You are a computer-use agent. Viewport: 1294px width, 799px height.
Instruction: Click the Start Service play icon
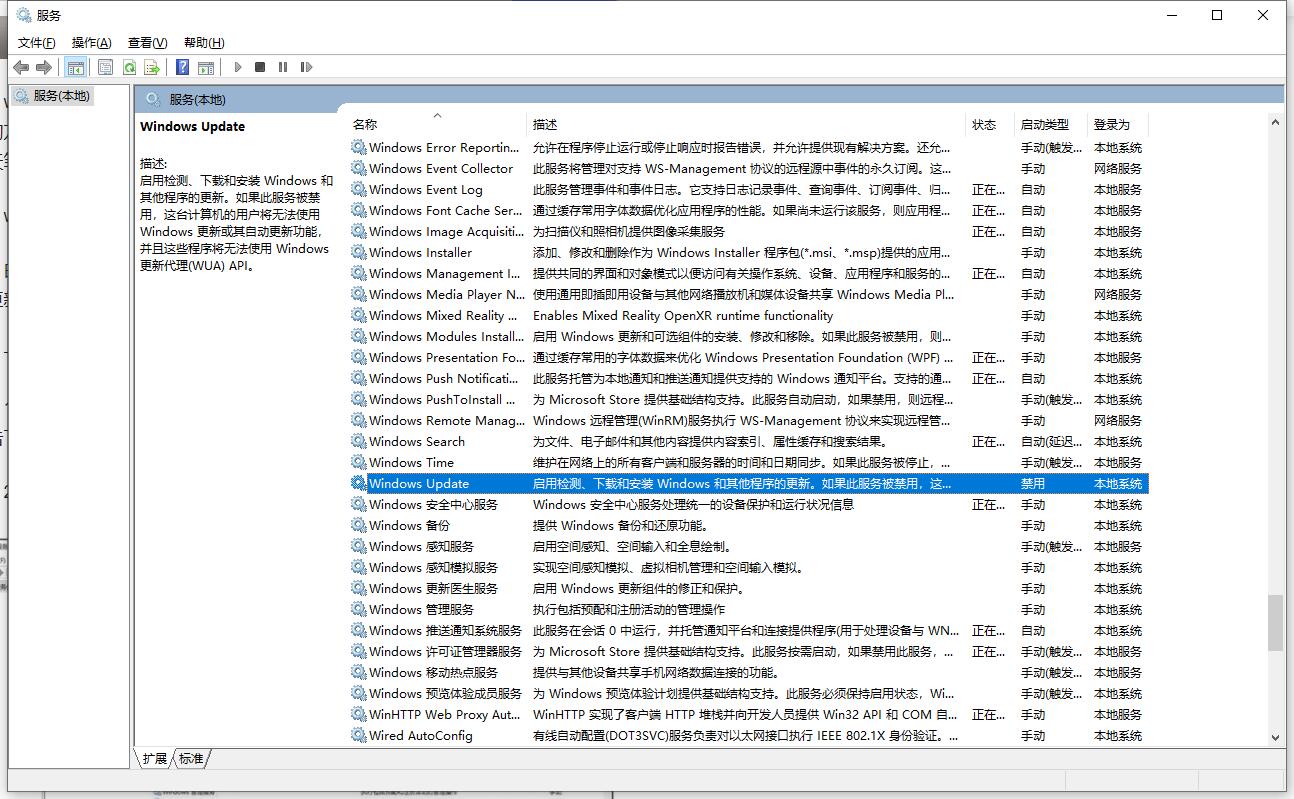point(238,67)
